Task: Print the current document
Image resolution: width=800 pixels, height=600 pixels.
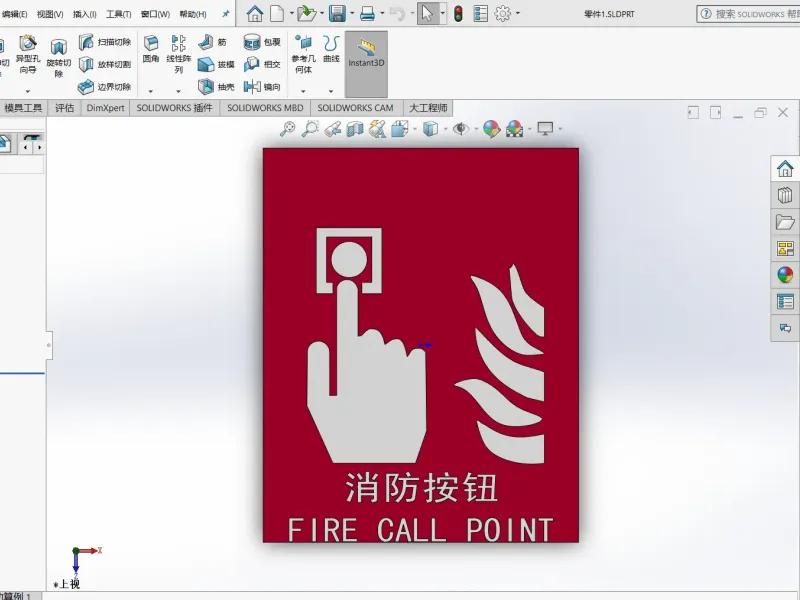Action: [x=367, y=13]
